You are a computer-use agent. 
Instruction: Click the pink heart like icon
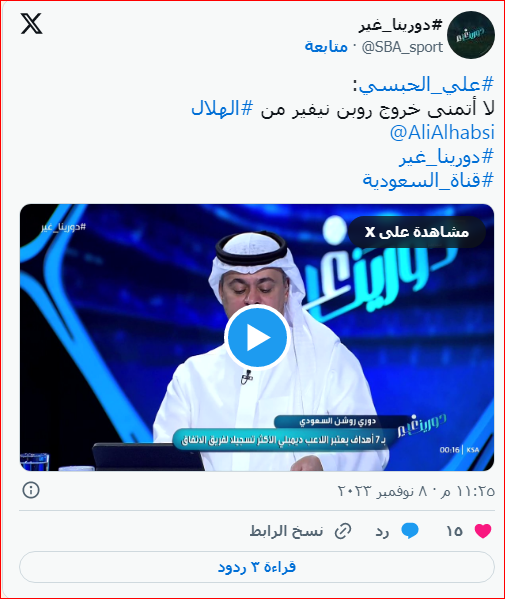click(483, 531)
